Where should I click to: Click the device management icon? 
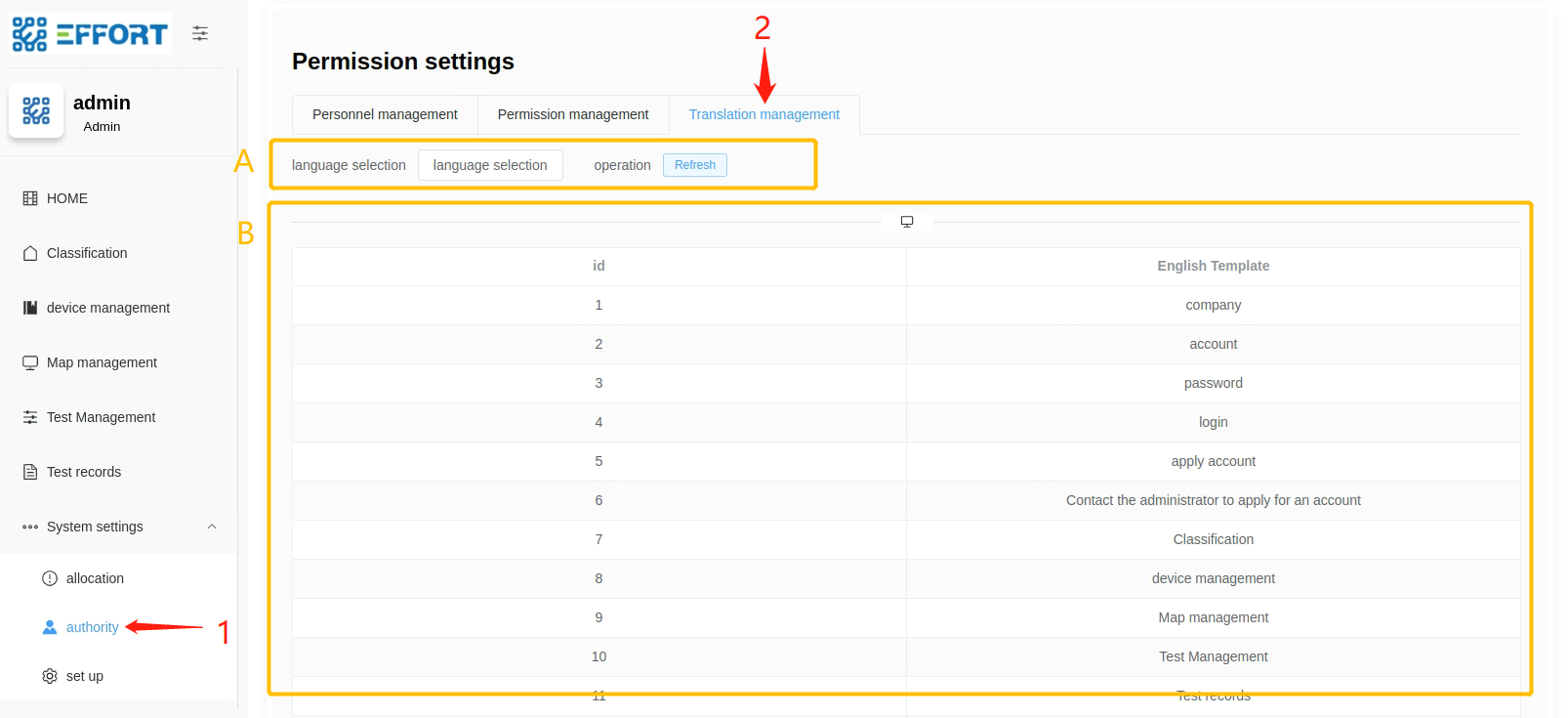click(x=30, y=308)
